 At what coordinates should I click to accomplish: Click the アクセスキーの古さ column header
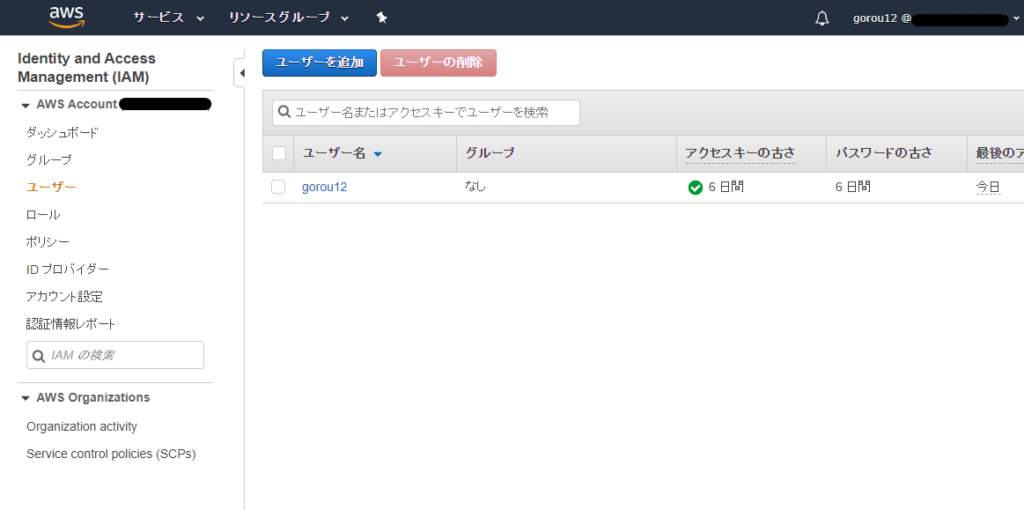pos(740,153)
